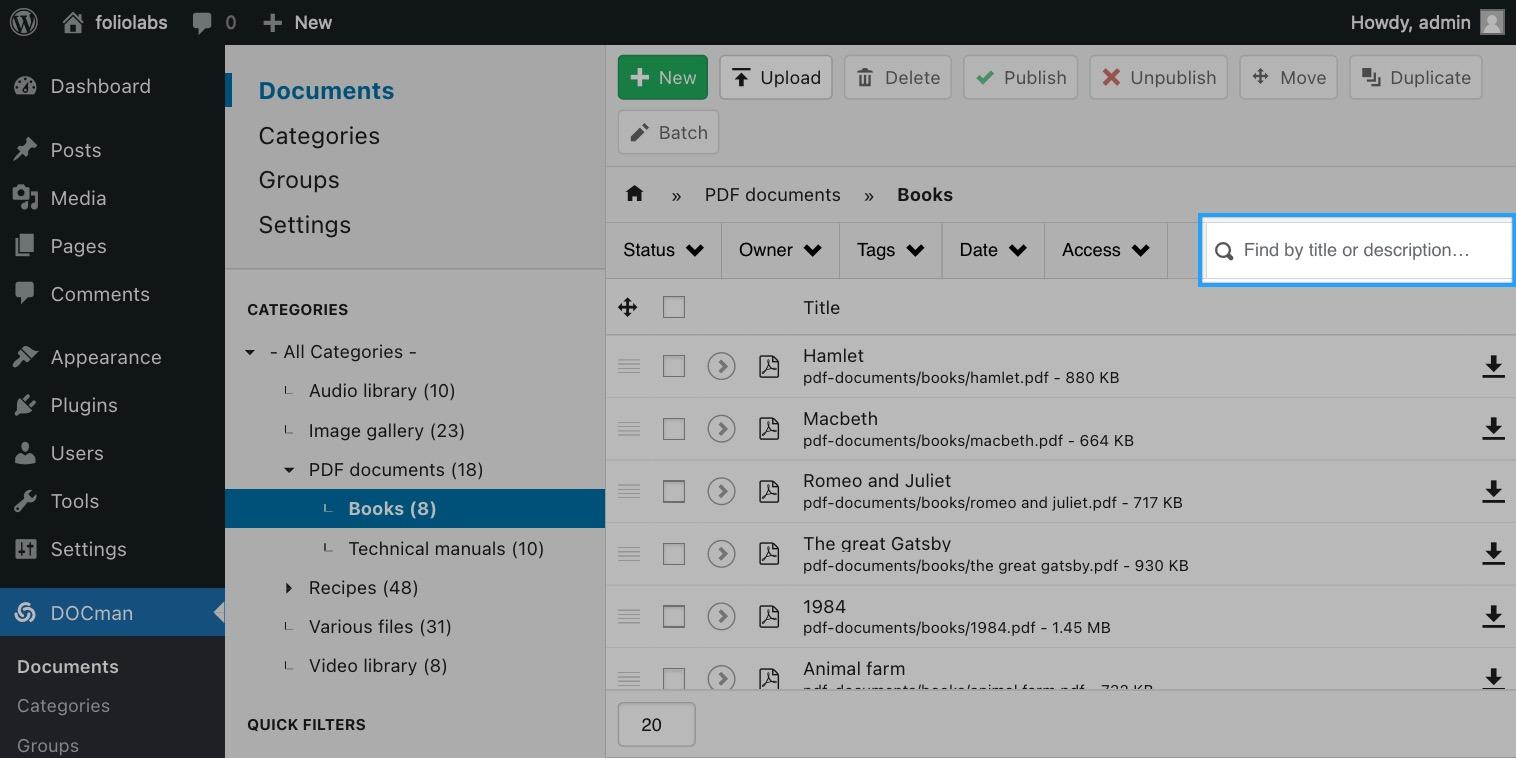Screen dimensions: 1516x758
Task: Open the Tags filter dropdown
Action: click(x=890, y=250)
